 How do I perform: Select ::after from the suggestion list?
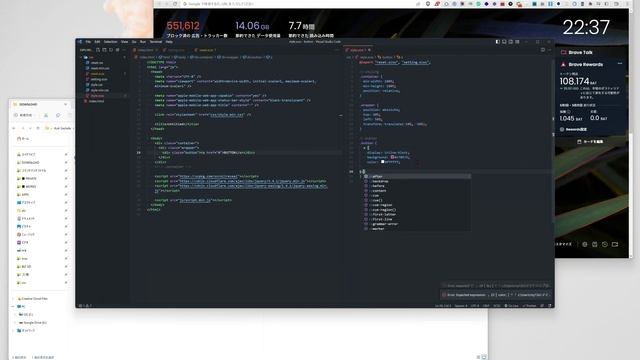coord(416,176)
